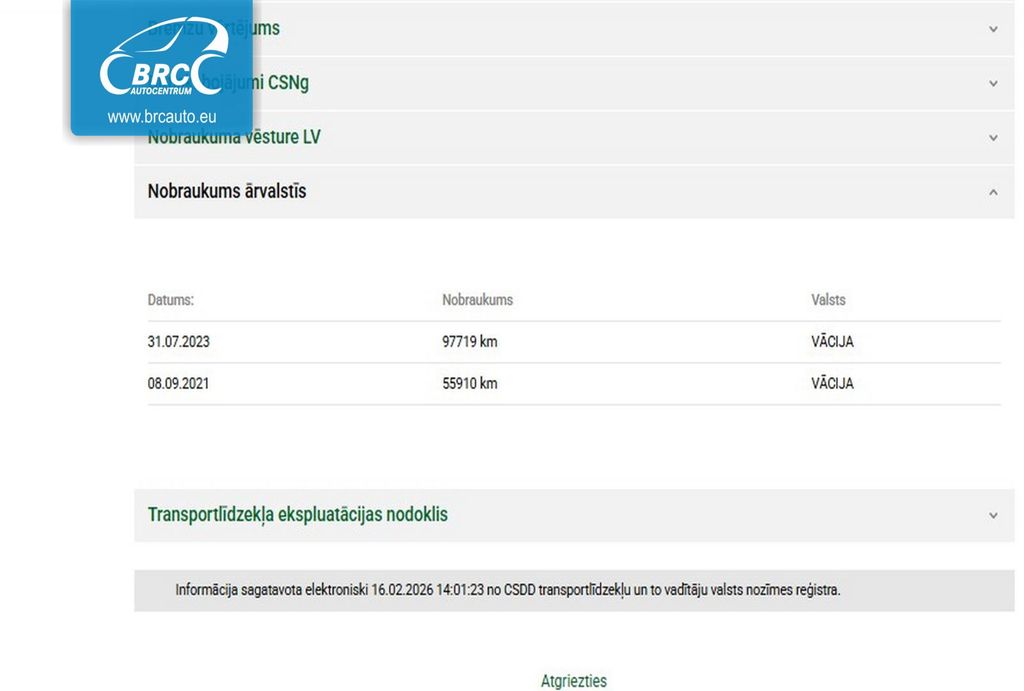Select the 08.09.2021 date entry
The height and width of the screenshot is (691, 1024).
[x=179, y=384]
